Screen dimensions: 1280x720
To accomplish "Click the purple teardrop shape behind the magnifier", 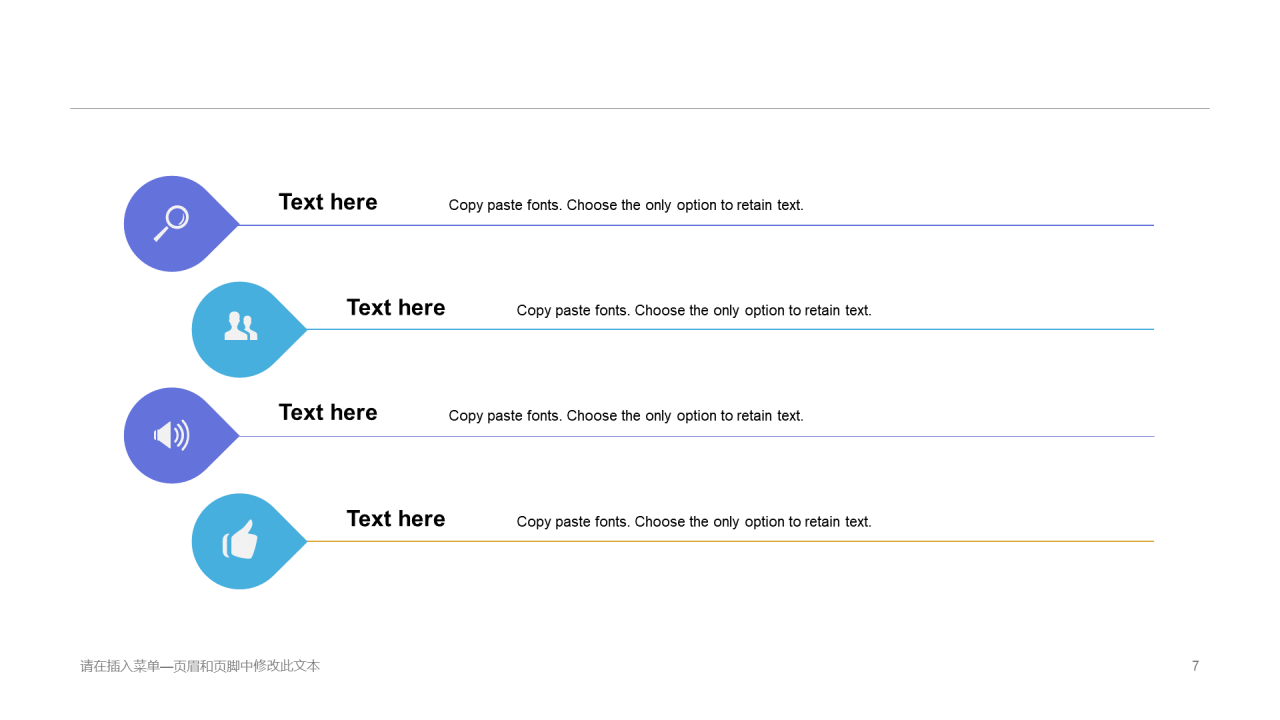I will (181, 224).
